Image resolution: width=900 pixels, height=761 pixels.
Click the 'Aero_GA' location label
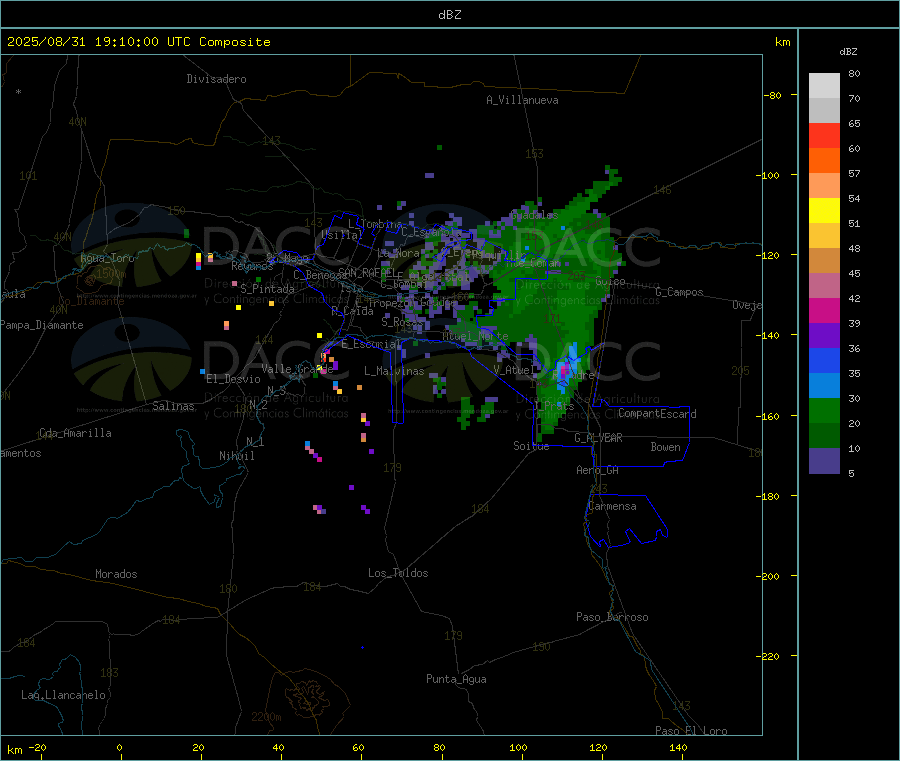pyautogui.click(x=598, y=470)
